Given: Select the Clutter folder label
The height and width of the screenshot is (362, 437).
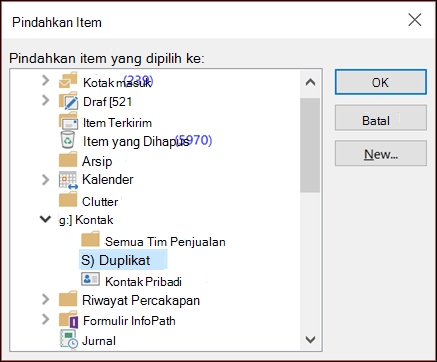Looking at the screenshot, I should tap(100, 202).
